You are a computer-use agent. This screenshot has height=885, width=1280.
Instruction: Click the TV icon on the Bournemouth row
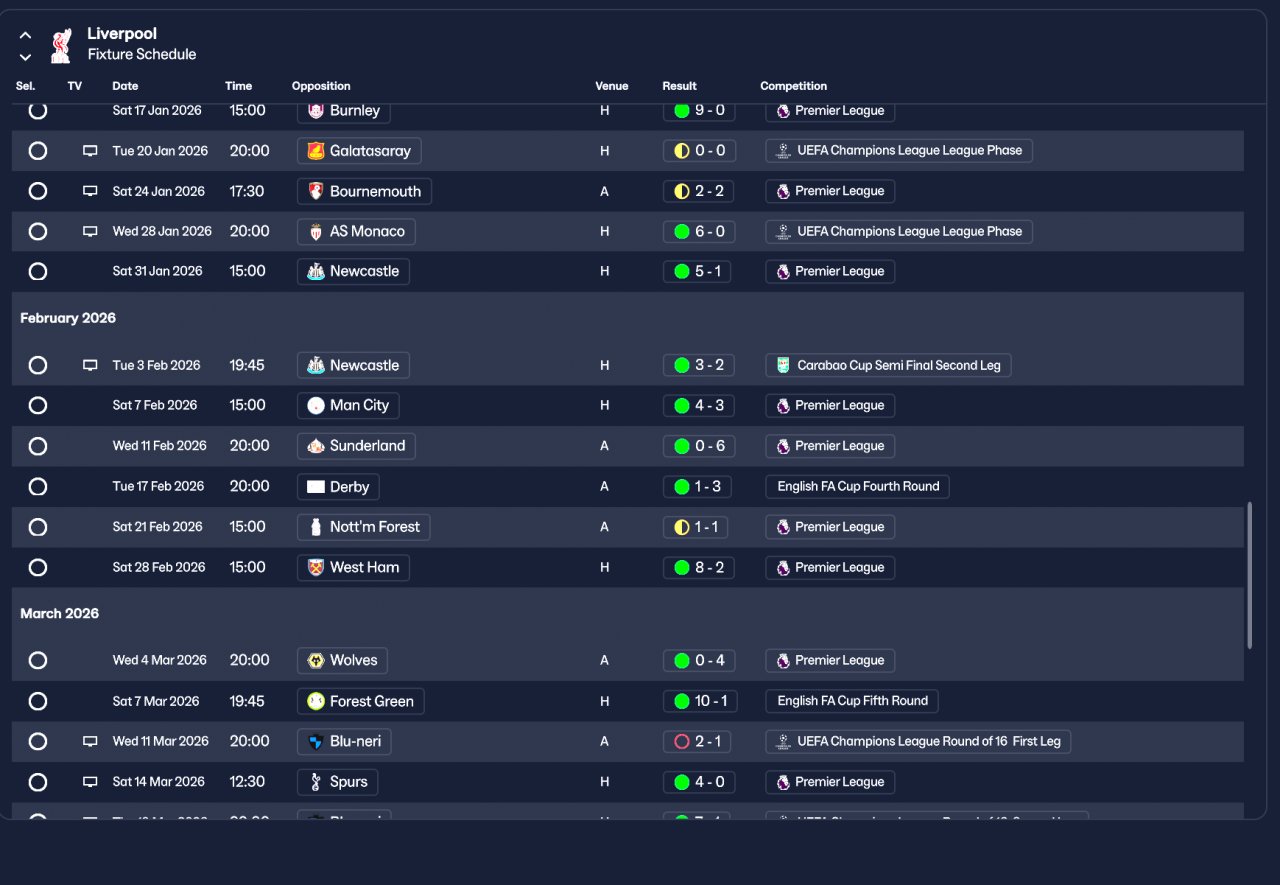[x=90, y=191]
